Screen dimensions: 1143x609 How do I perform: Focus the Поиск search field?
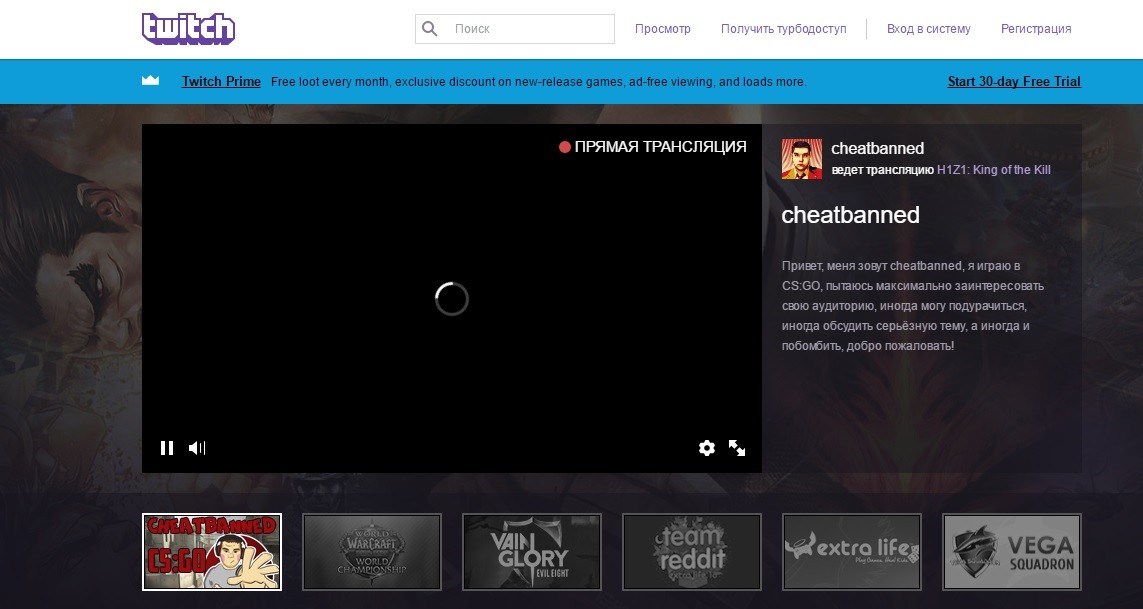(x=515, y=28)
